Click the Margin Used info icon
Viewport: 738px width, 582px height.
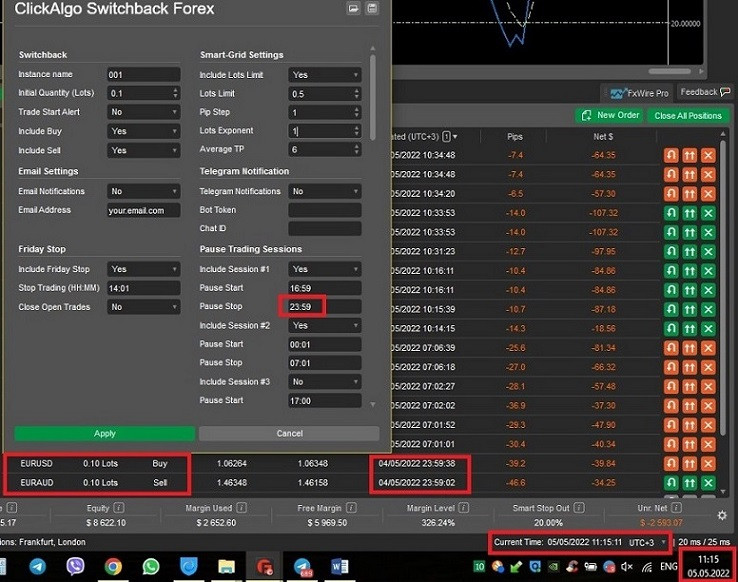[x=241, y=508]
